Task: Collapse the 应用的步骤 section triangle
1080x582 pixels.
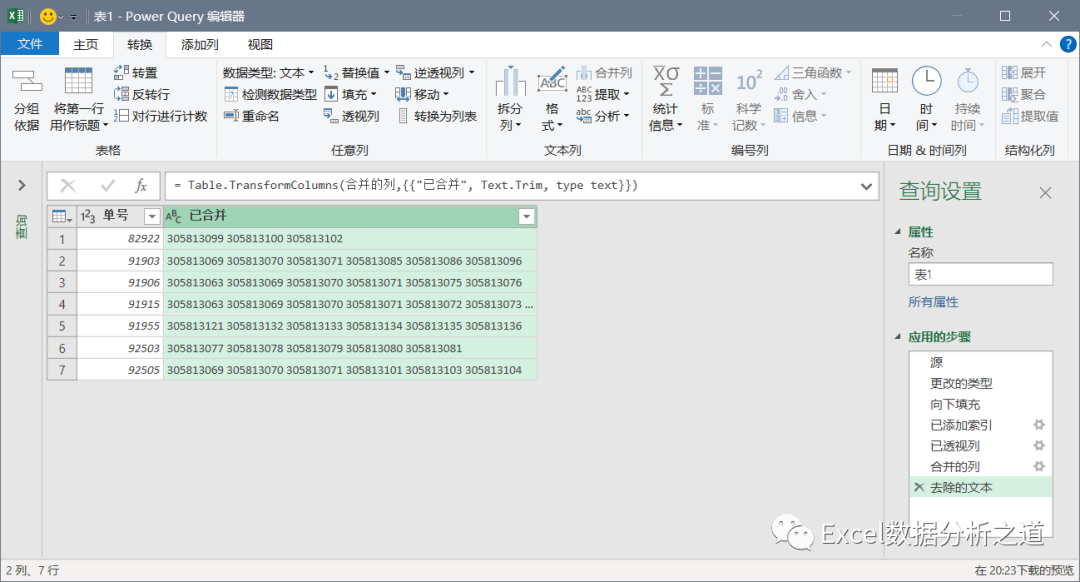Action: coord(897,337)
